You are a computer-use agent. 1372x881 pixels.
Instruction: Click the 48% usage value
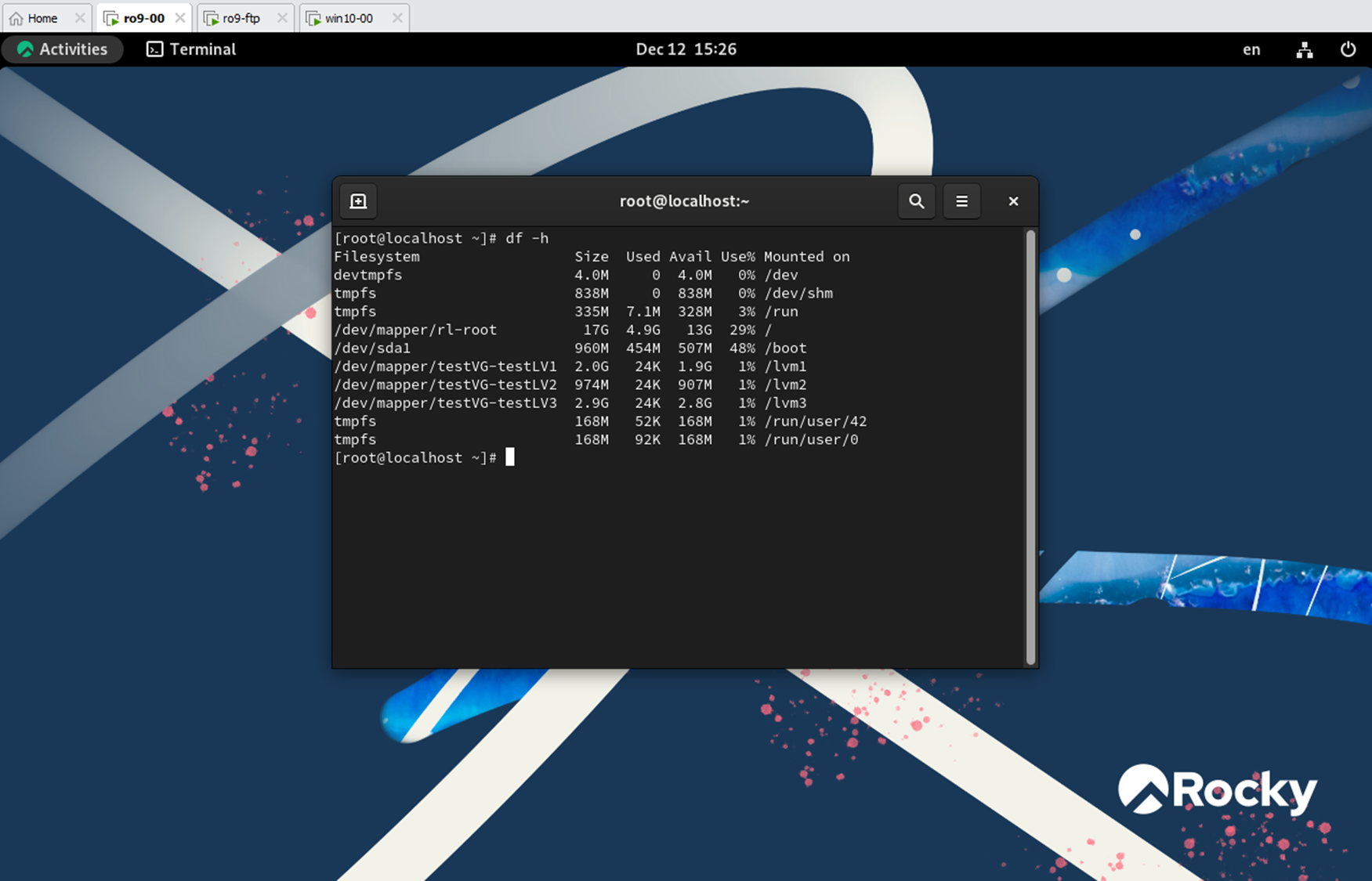pyautogui.click(x=743, y=348)
